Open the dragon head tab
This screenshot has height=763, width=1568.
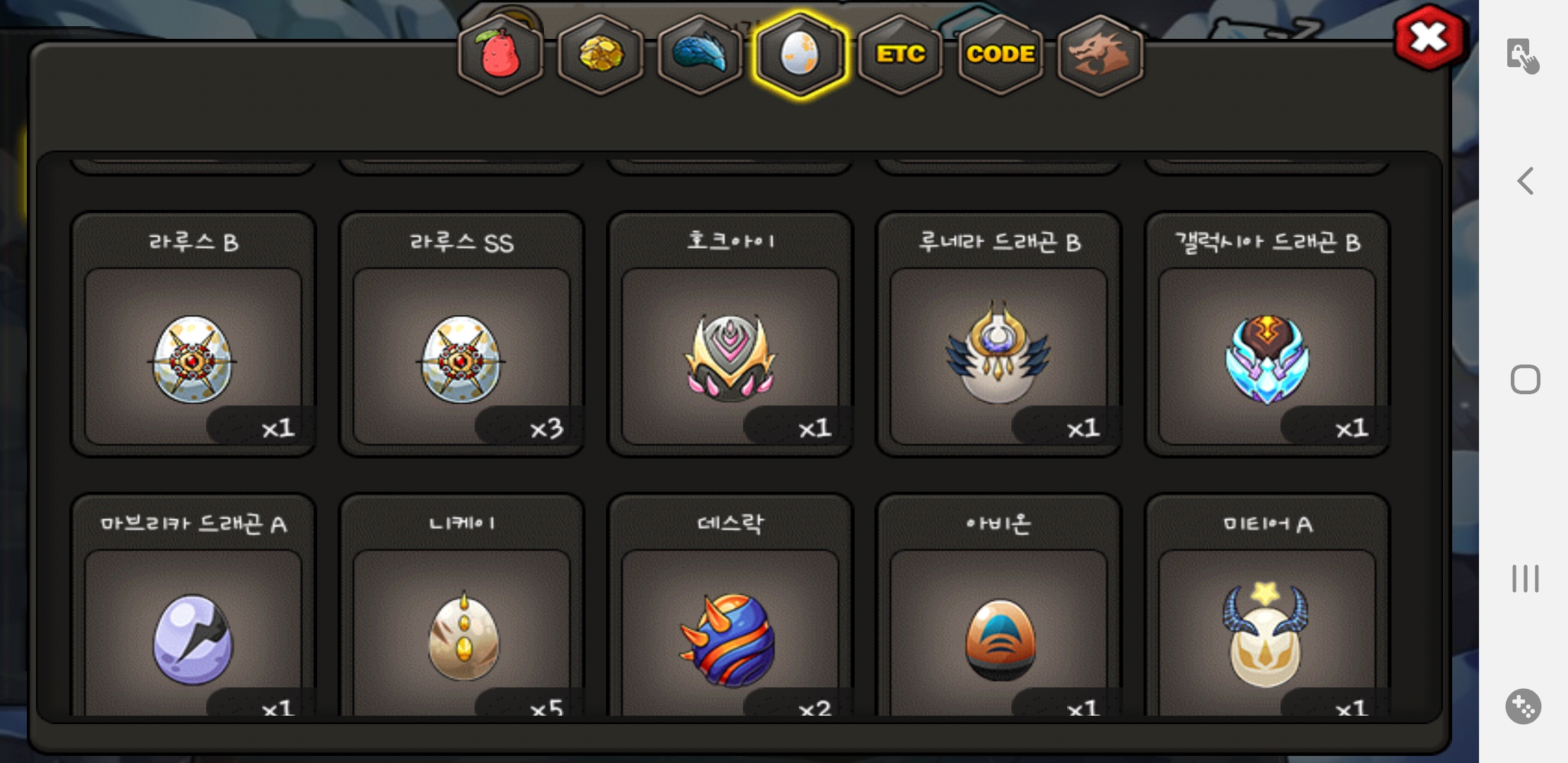coord(1100,55)
